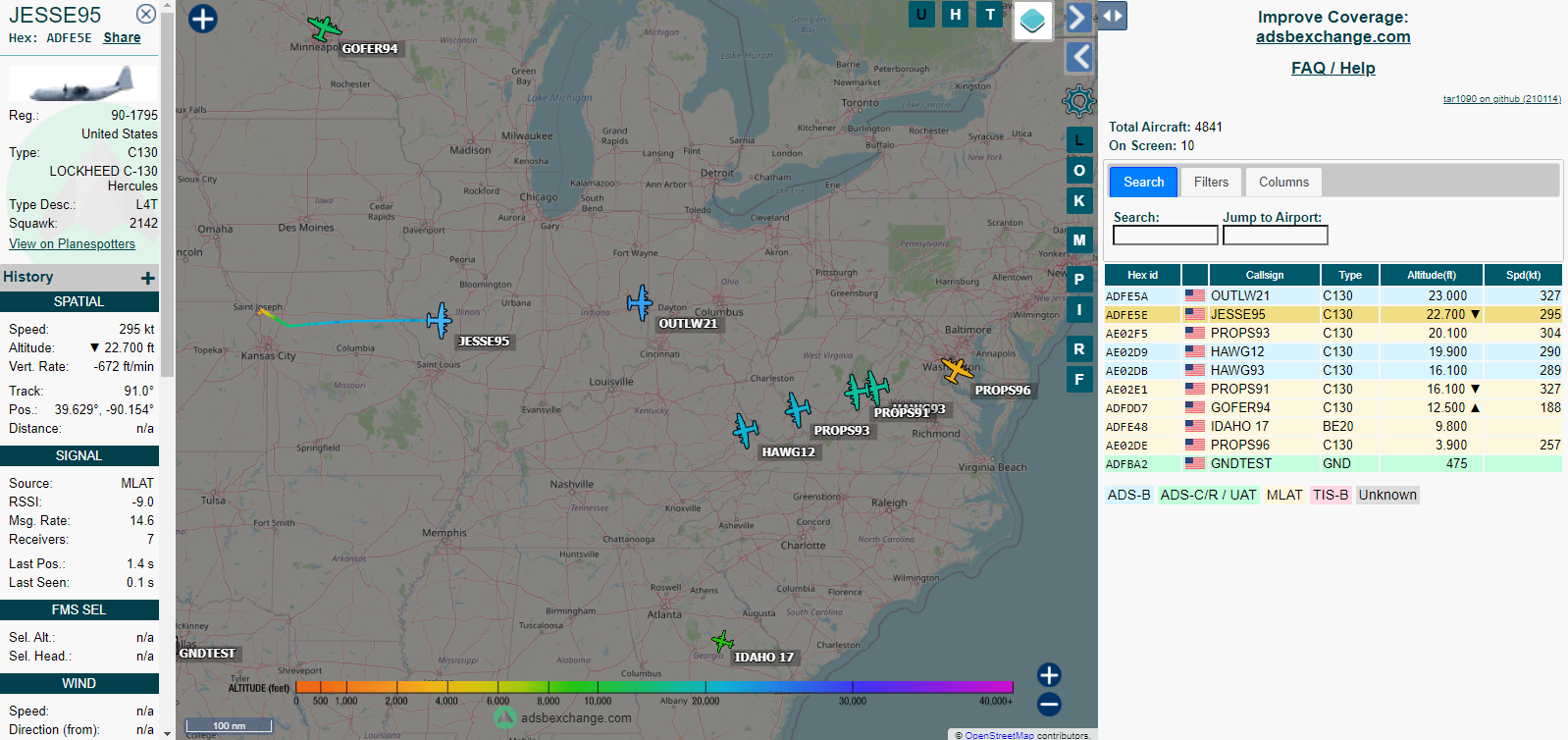Sort table by Callsign column

(x=1264, y=275)
